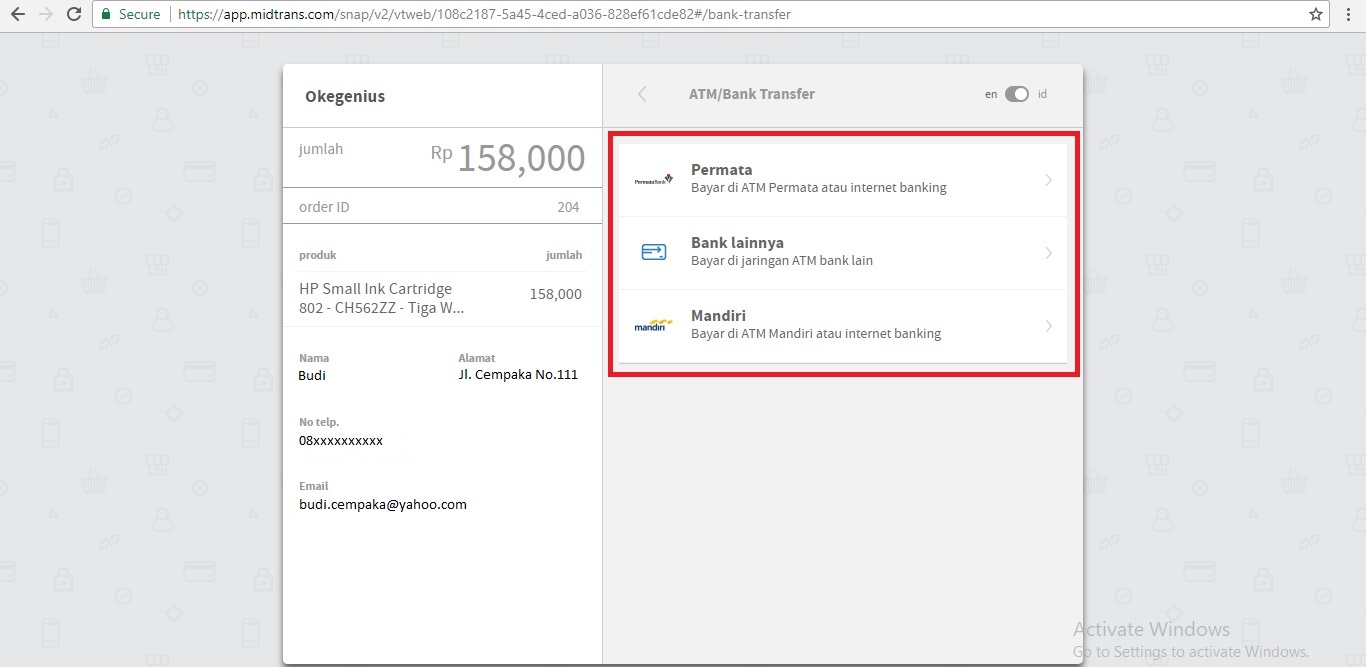Click the blue card icon for Bank lainnya

click(x=654, y=253)
